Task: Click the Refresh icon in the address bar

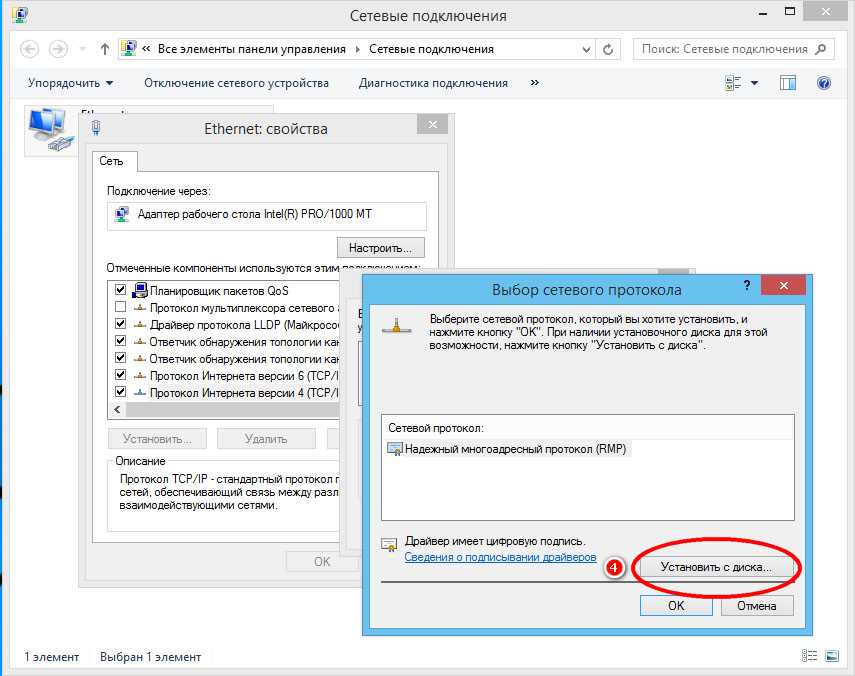Action: (x=609, y=49)
